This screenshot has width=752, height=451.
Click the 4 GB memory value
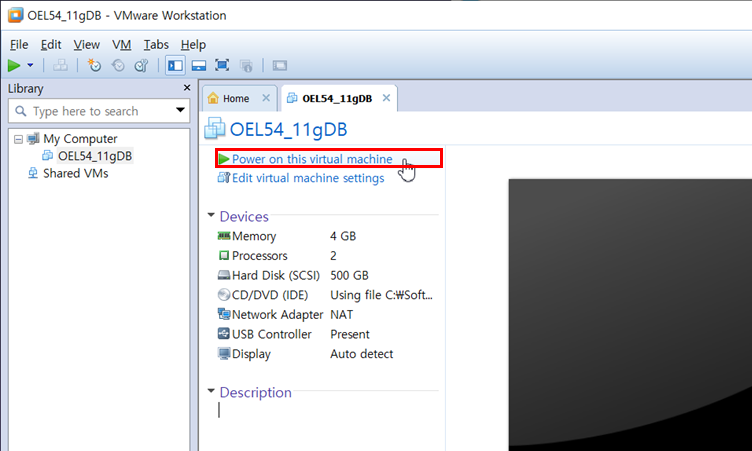[x=343, y=236]
